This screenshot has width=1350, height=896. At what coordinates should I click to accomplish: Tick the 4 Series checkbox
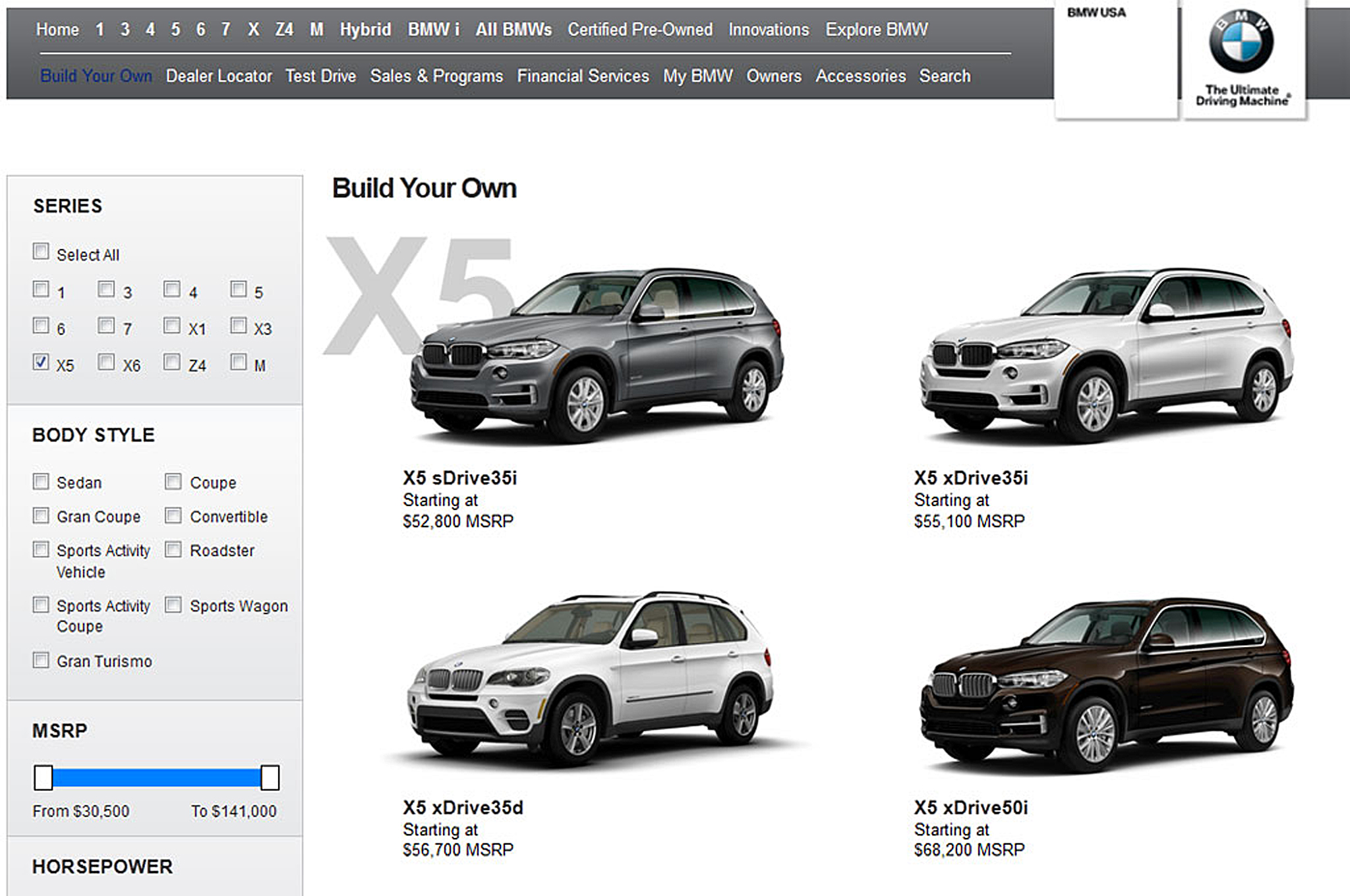pyautogui.click(x=172, y=289)
